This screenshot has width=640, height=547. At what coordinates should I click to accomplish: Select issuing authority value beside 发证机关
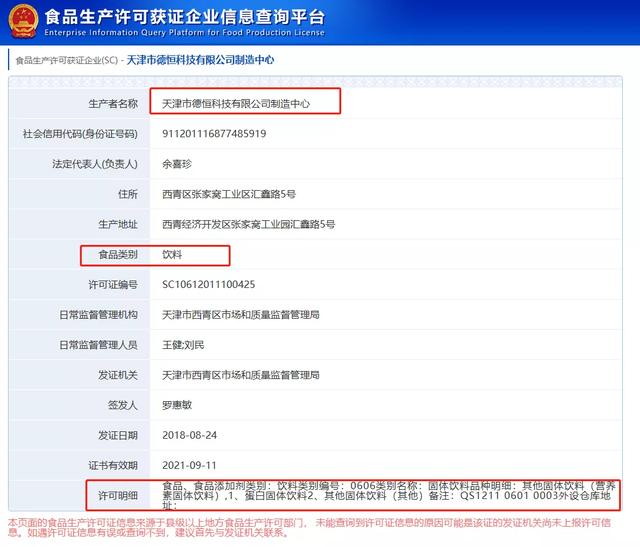click(241, 375)
